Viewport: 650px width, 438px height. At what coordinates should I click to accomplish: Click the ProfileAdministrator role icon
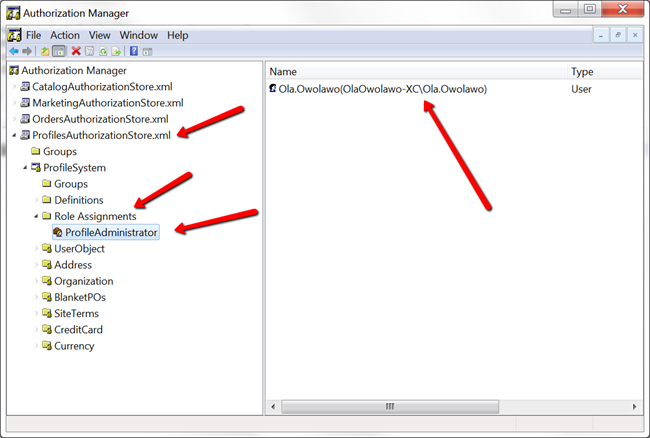[x=58, y=232]
